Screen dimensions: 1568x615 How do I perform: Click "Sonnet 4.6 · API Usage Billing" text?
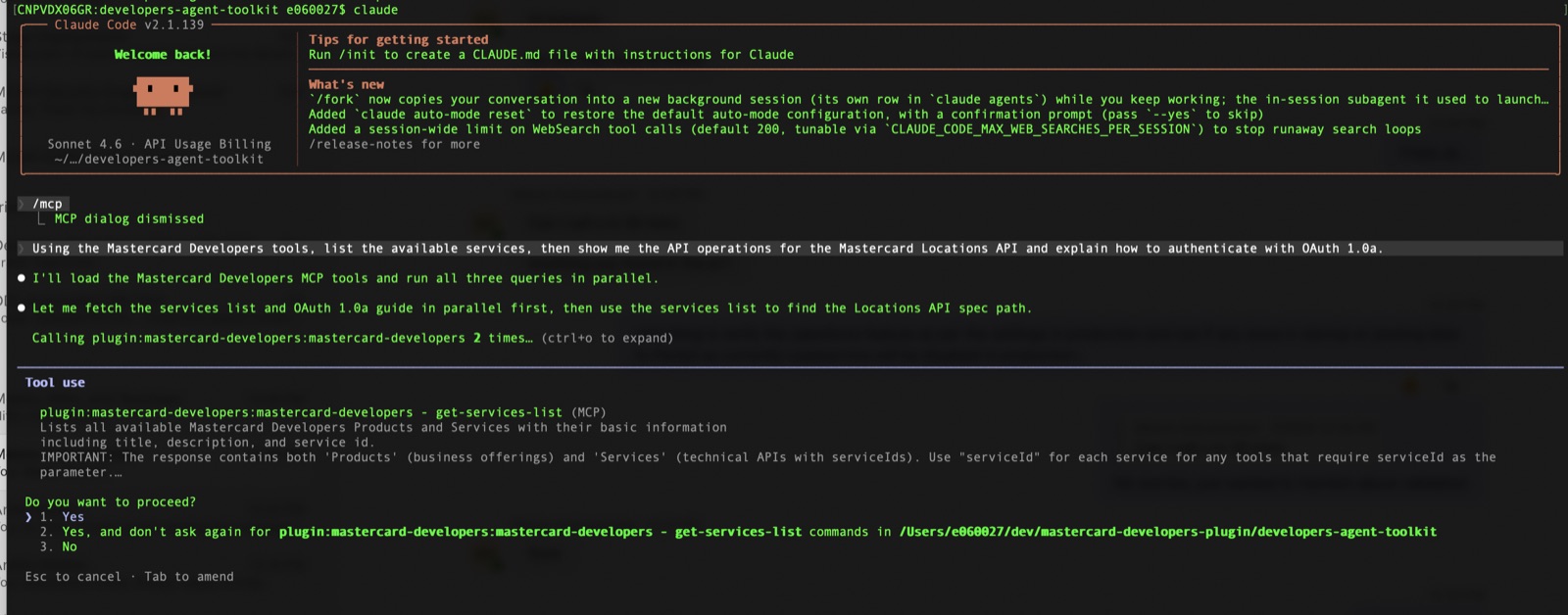click(x=159, y=144)
